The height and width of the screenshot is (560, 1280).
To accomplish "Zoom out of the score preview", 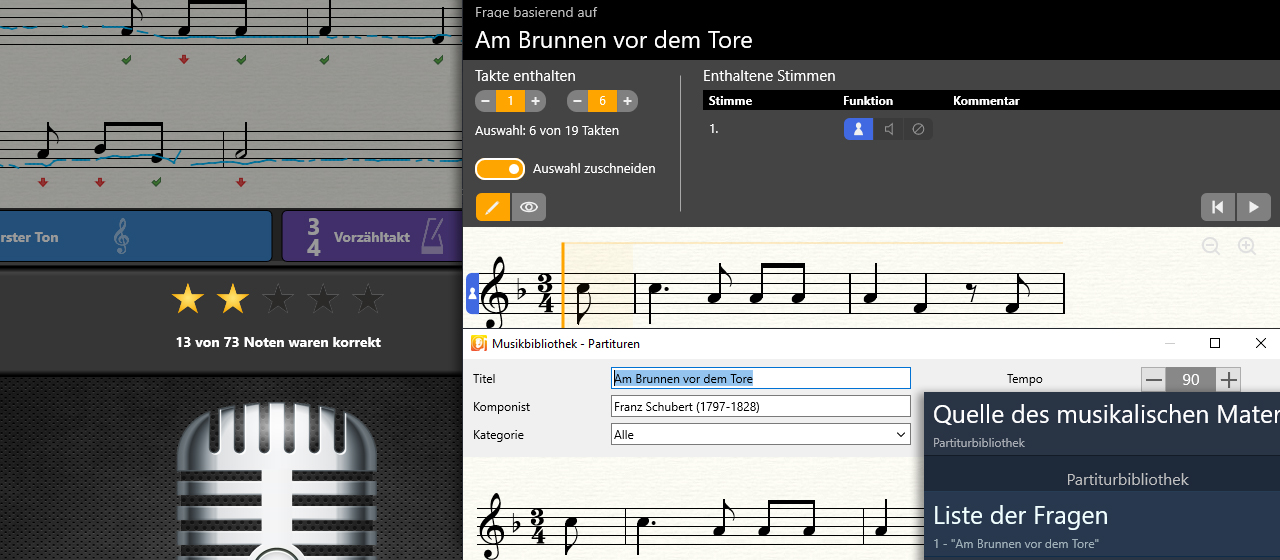I will 1211,246.
